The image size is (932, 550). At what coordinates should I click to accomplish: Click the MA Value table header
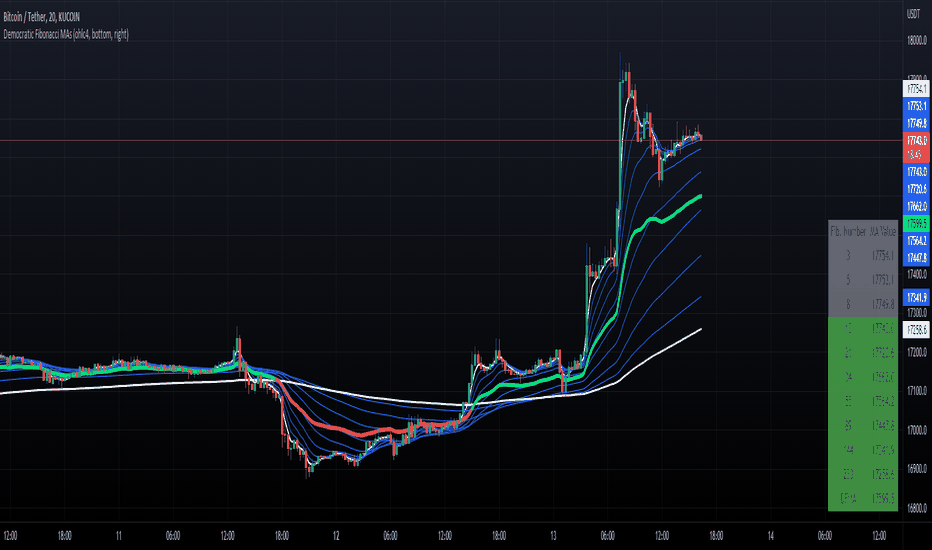click(x=883, y=231)
